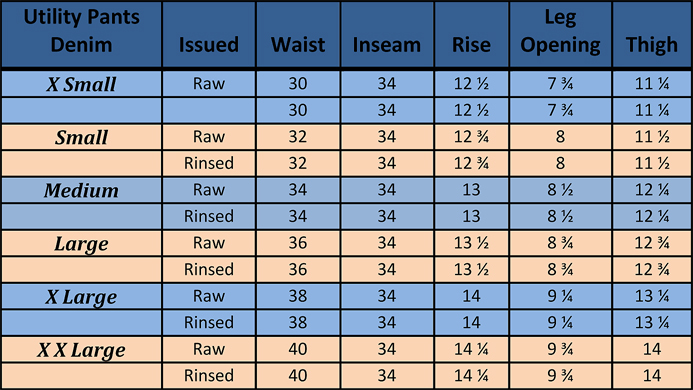The width and height of the screenshot is (693, 390).
Task: Select the rise 12 ¾ in Small Rinsed row
Action: pos(471,164)
